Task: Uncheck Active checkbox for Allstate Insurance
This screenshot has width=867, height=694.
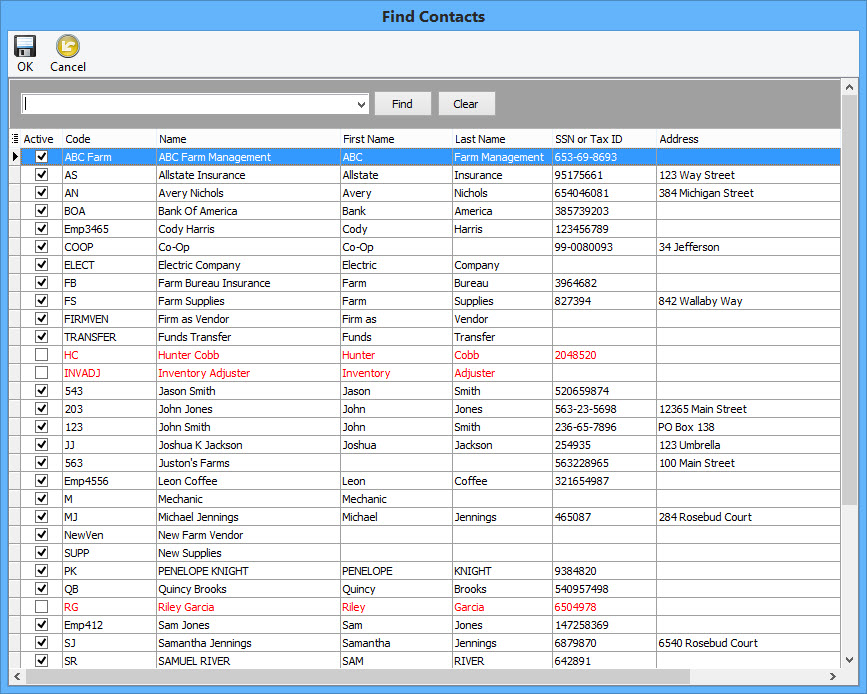Action: tap(41, 175)
